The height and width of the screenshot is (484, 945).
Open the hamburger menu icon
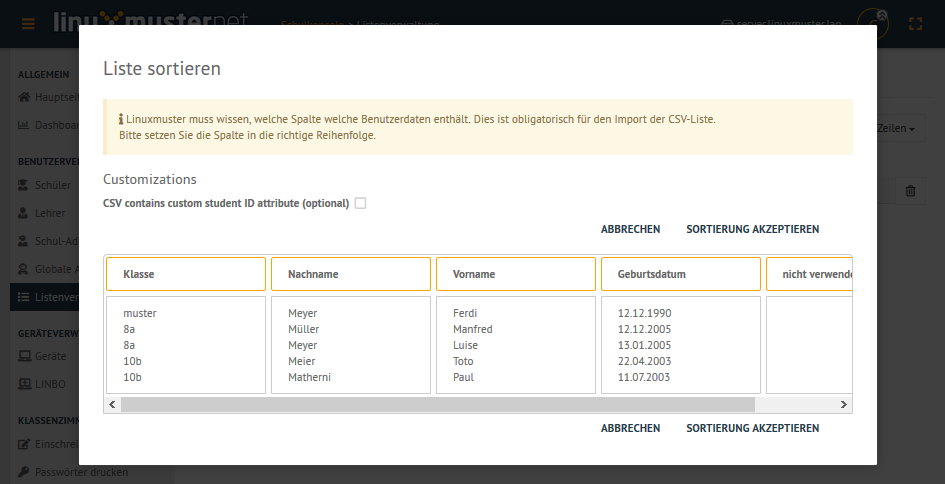click(x=28, y=24)
